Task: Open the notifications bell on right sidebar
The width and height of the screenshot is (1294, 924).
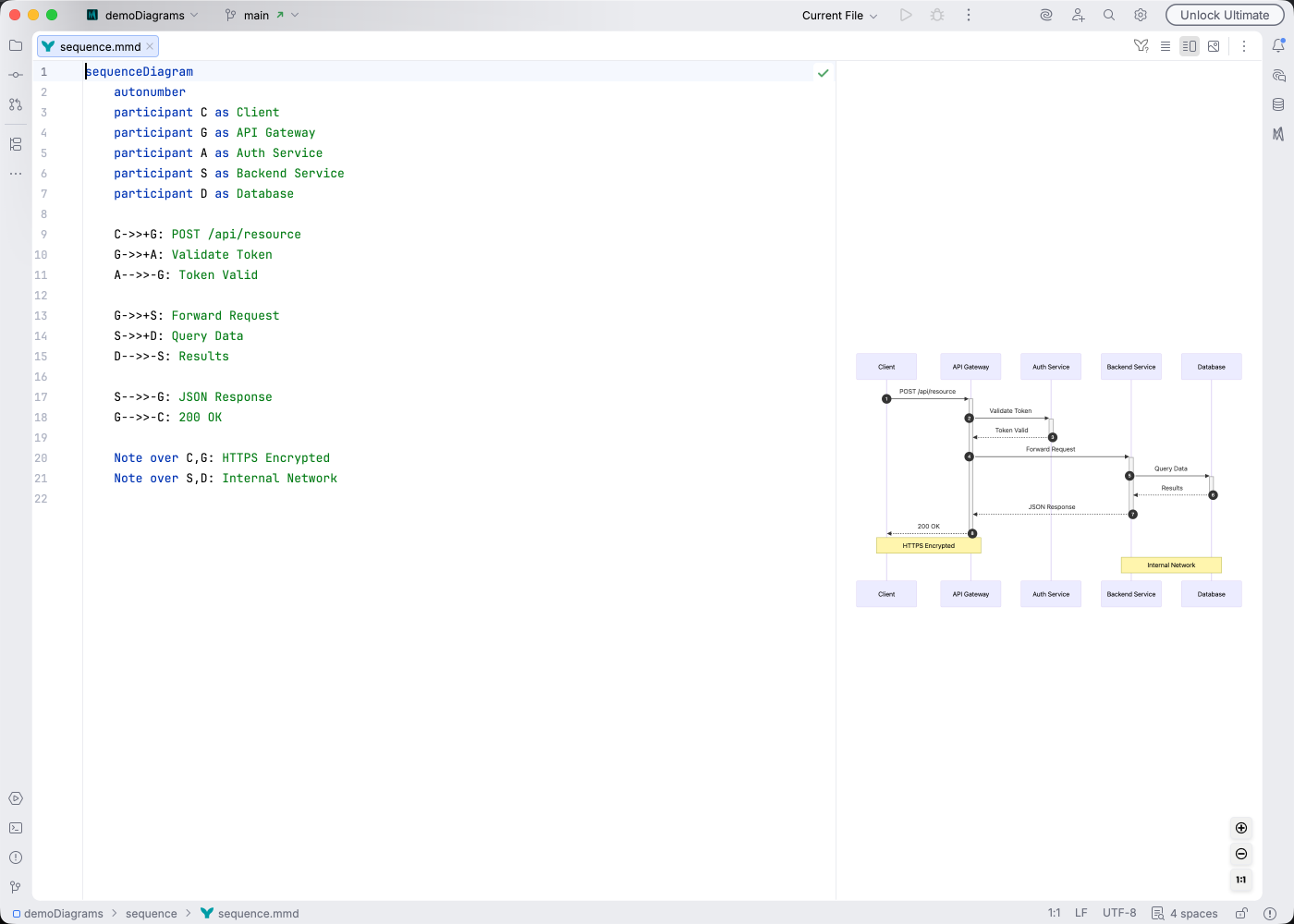Action: tap(1280, 43)
